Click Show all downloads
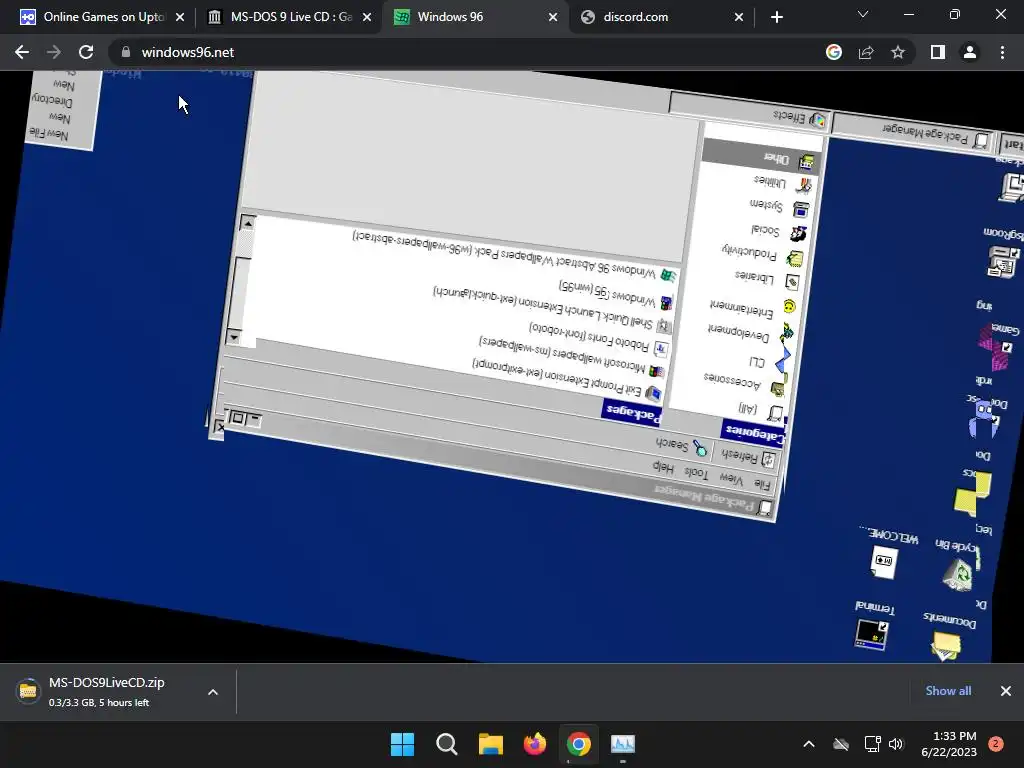 coord(948,691)
